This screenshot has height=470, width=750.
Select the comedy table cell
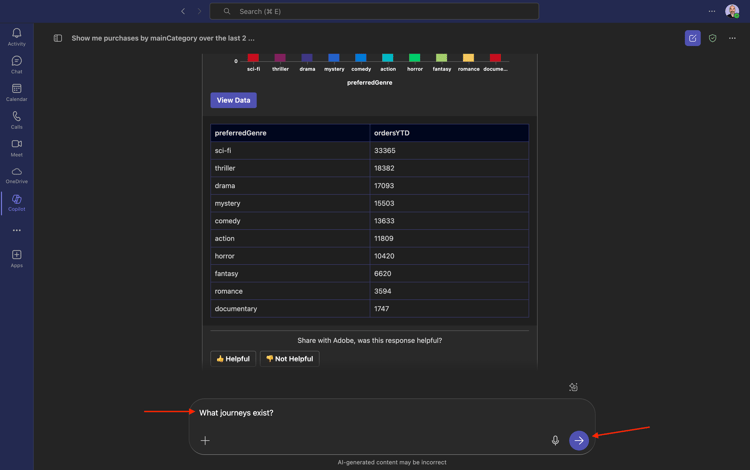point(290,221)
